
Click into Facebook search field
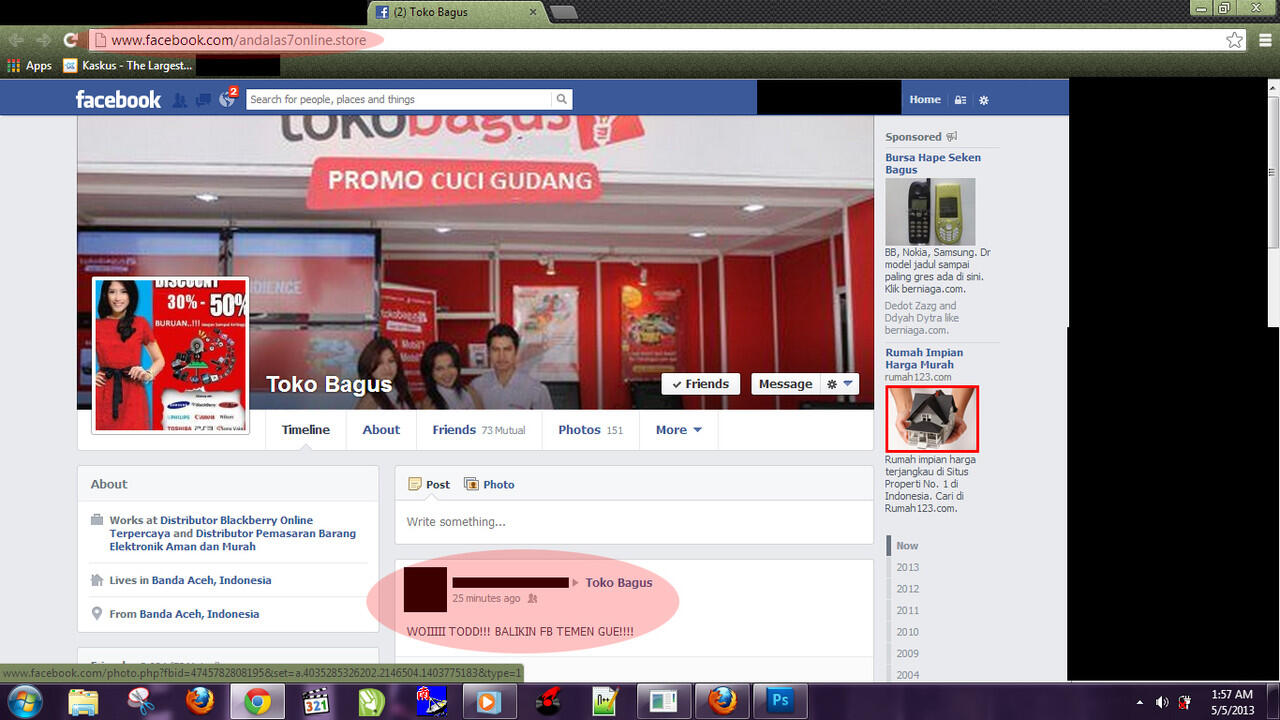[x=398, y=99]
